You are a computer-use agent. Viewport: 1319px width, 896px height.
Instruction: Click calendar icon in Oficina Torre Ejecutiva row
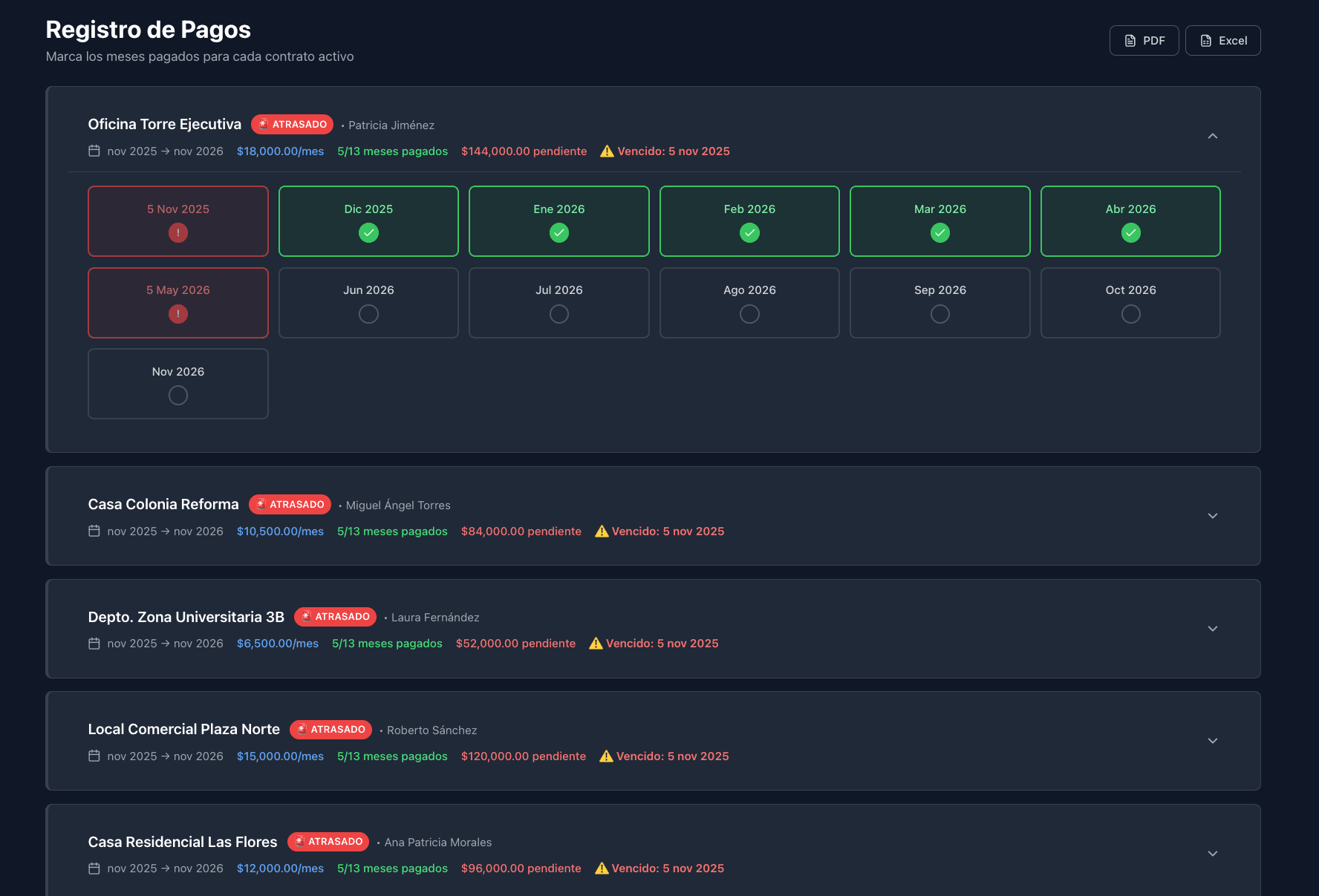[94, 151]
